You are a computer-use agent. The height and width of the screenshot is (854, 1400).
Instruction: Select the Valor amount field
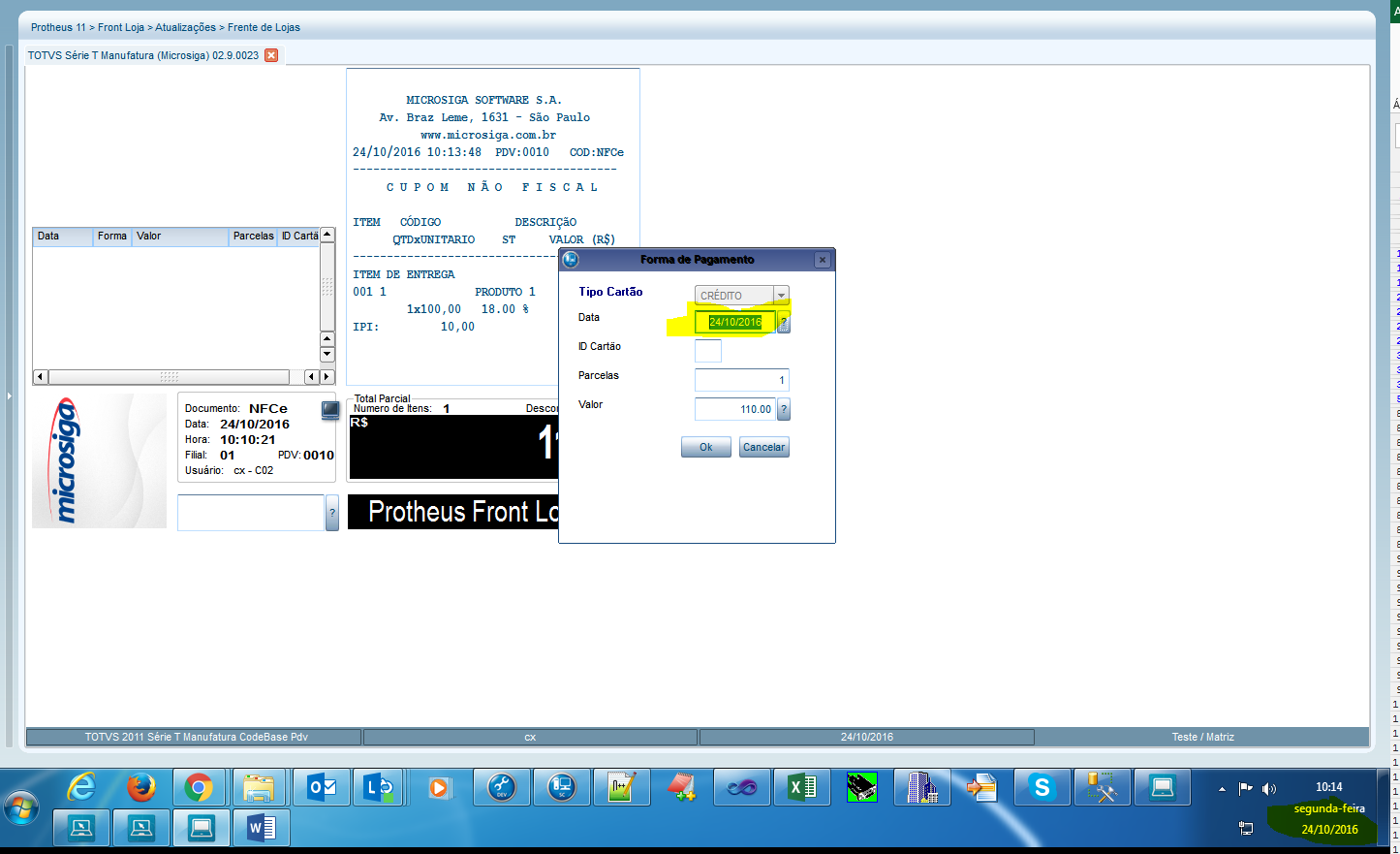[x=735, y=409]
